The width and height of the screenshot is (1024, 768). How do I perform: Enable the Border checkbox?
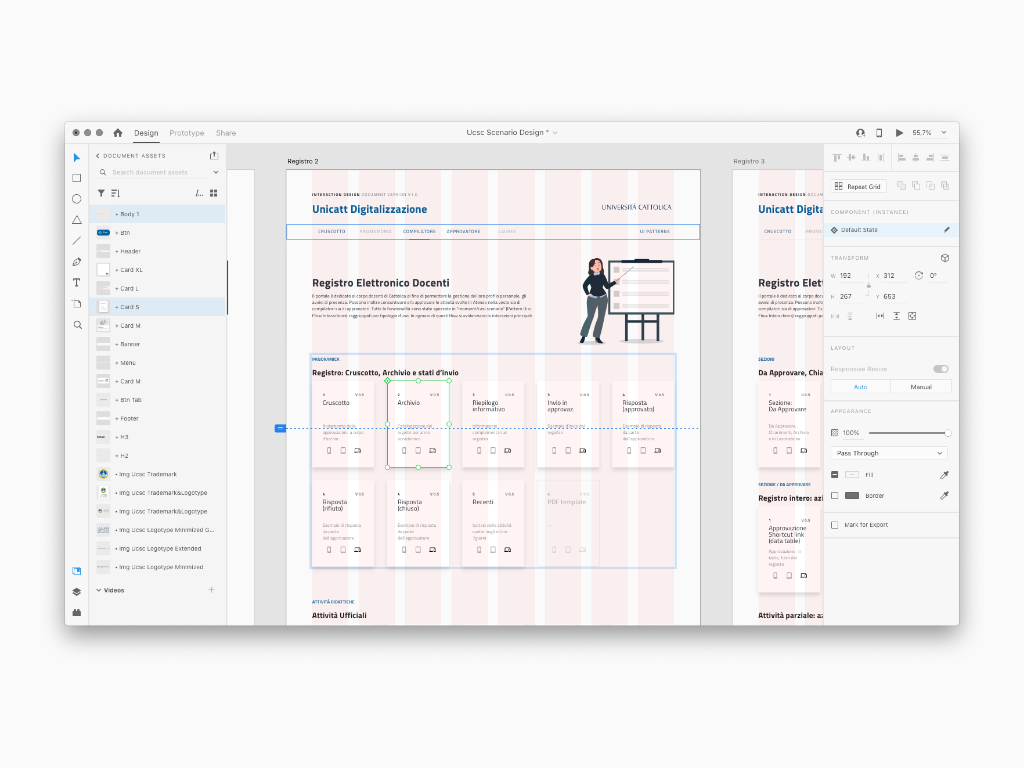coord(835,496)
